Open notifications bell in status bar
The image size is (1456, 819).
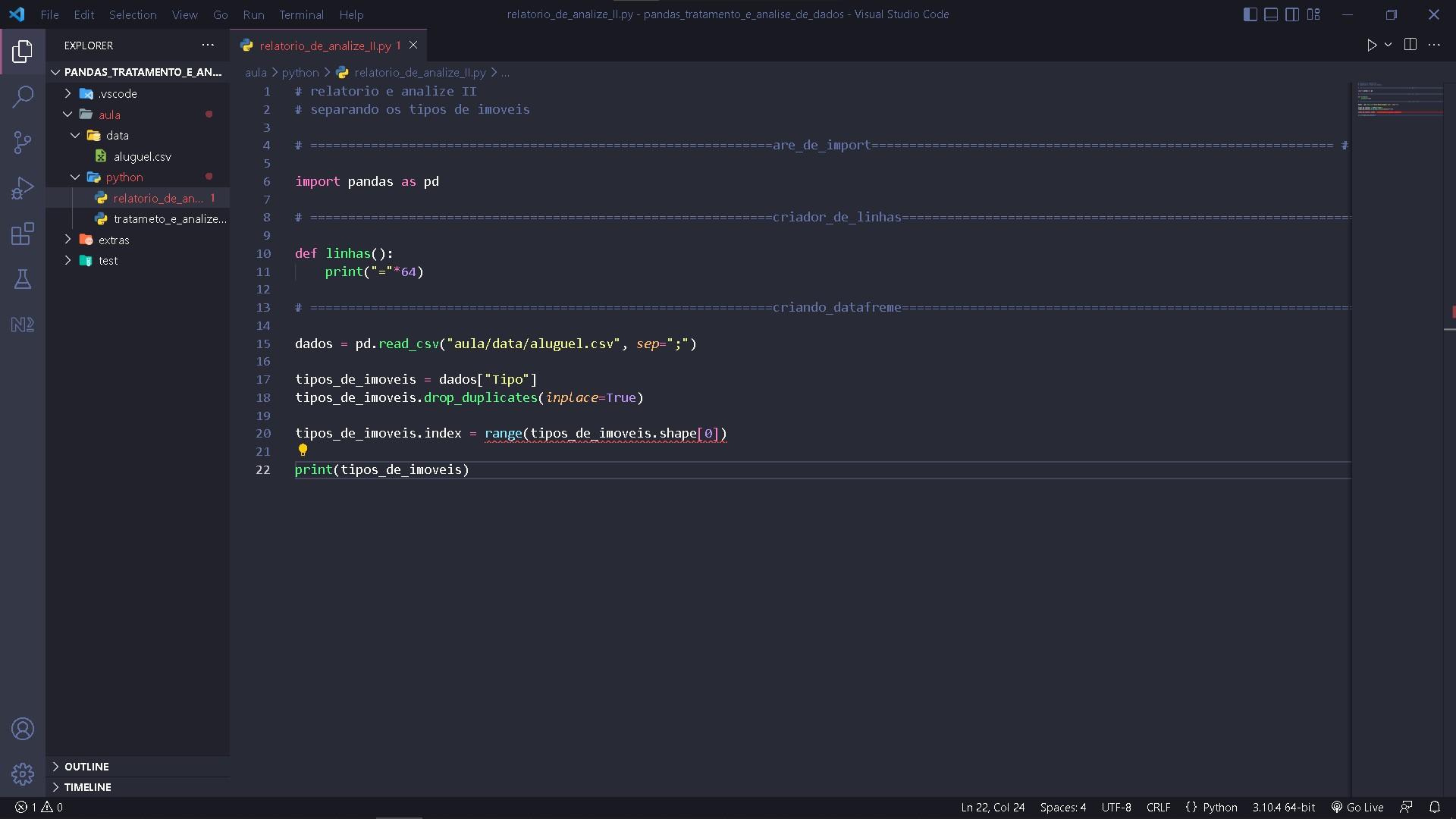[1435, 807]
